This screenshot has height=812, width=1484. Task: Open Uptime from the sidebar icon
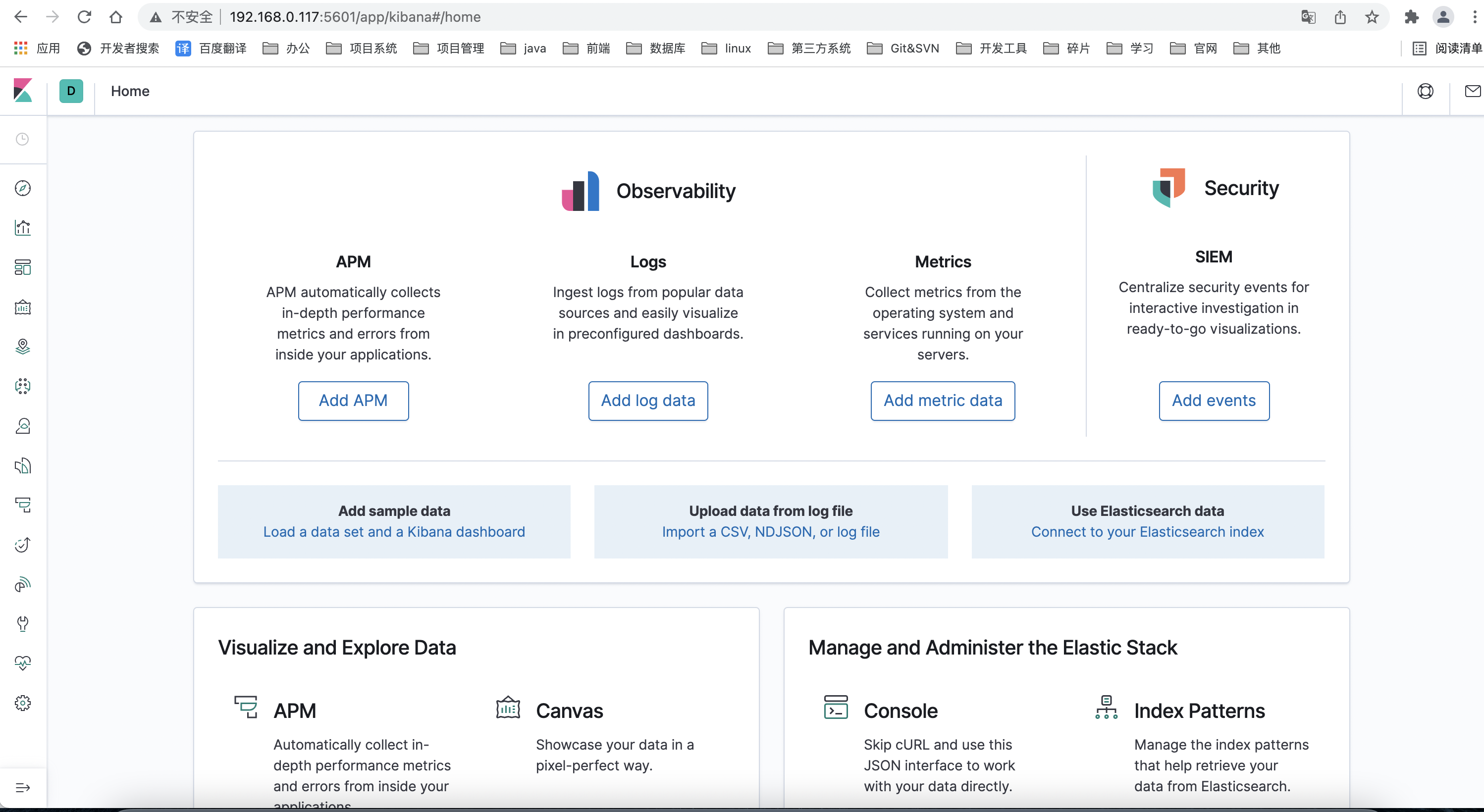(x=22, y=545)
